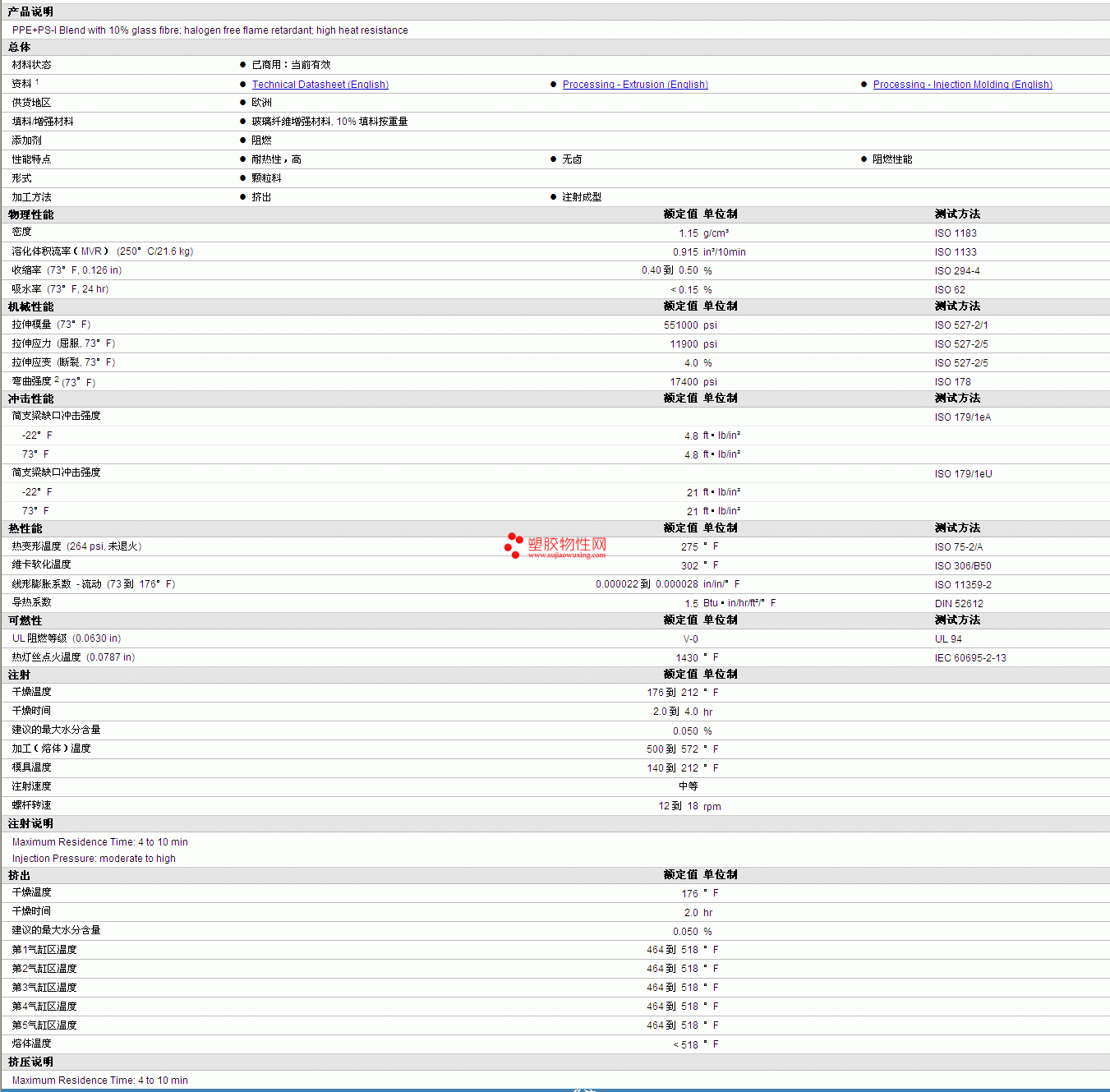The height and width of the screenshot is (1092, 1110).
Task: Open the Processing - Extrusion (English) link
Action: pos(634,85)
